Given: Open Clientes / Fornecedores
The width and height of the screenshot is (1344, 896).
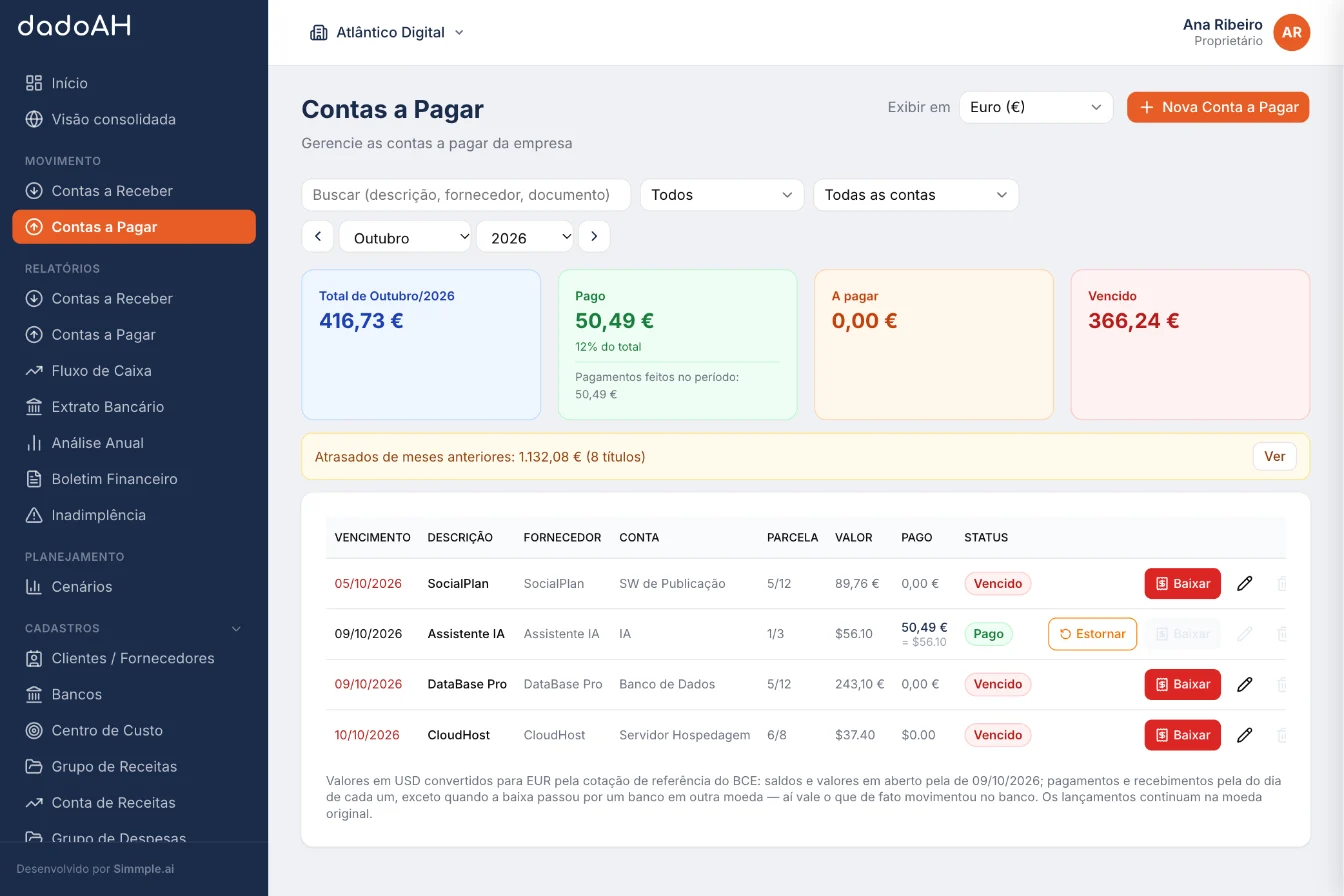Looking at the screenshot, I should click(134, 658).
